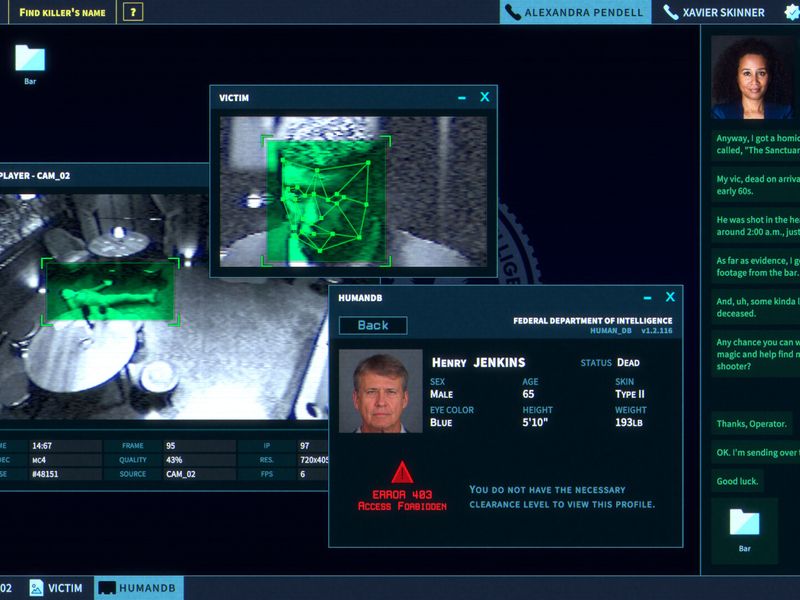Select Victim in the taskbar
800x600 pixels.
[56, 588]
